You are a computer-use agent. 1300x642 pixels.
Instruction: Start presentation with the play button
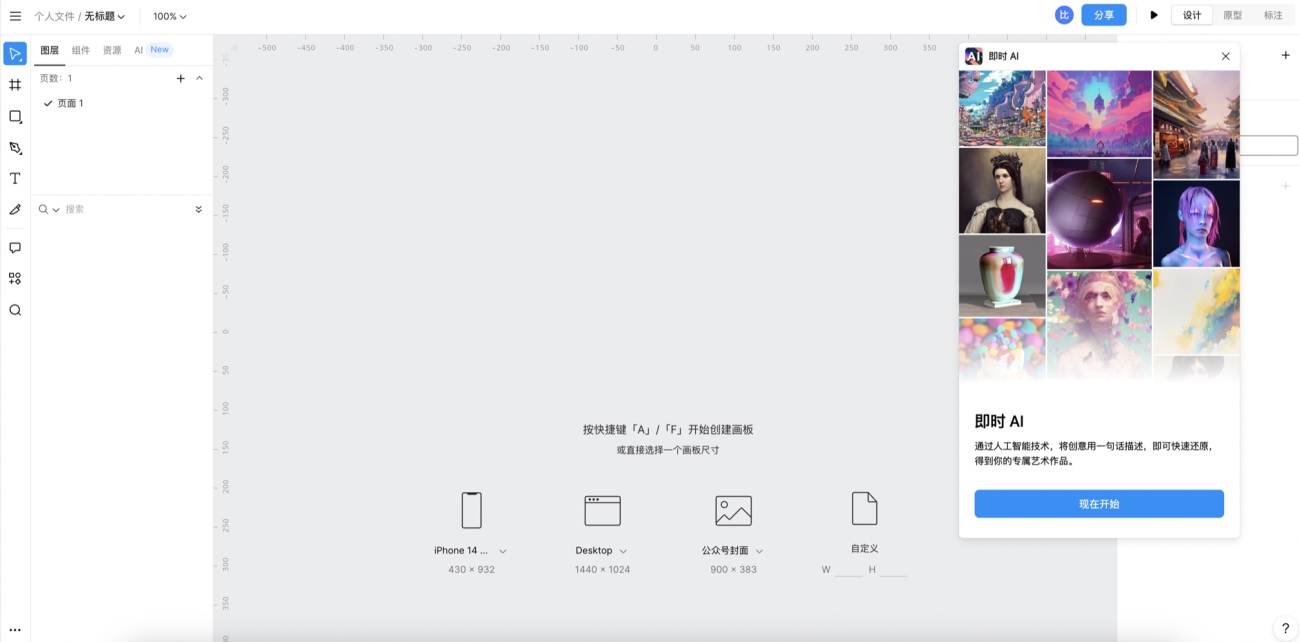coord(1152,15)
